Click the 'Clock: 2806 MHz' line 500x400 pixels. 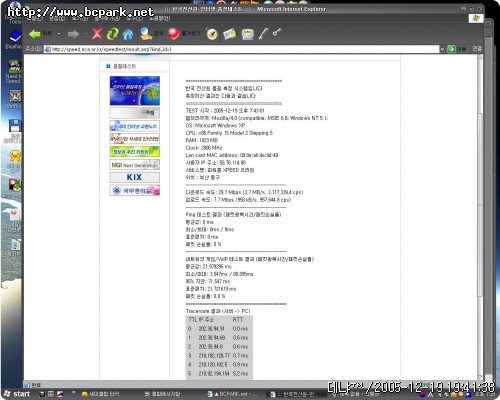pyautogui.click(x=204, y=148)
